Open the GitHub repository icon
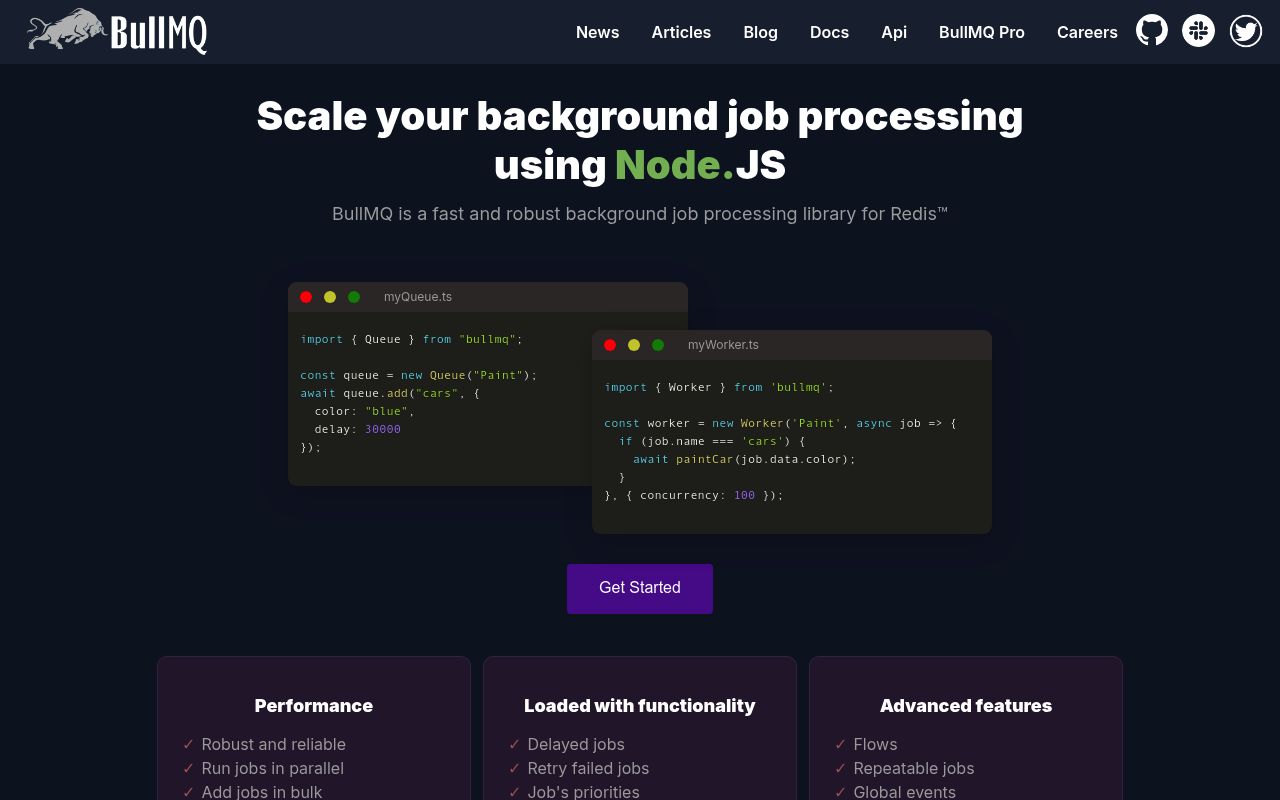Image resolution: width=1280 pixels, height=800 pixels. tap(1152, 31)
